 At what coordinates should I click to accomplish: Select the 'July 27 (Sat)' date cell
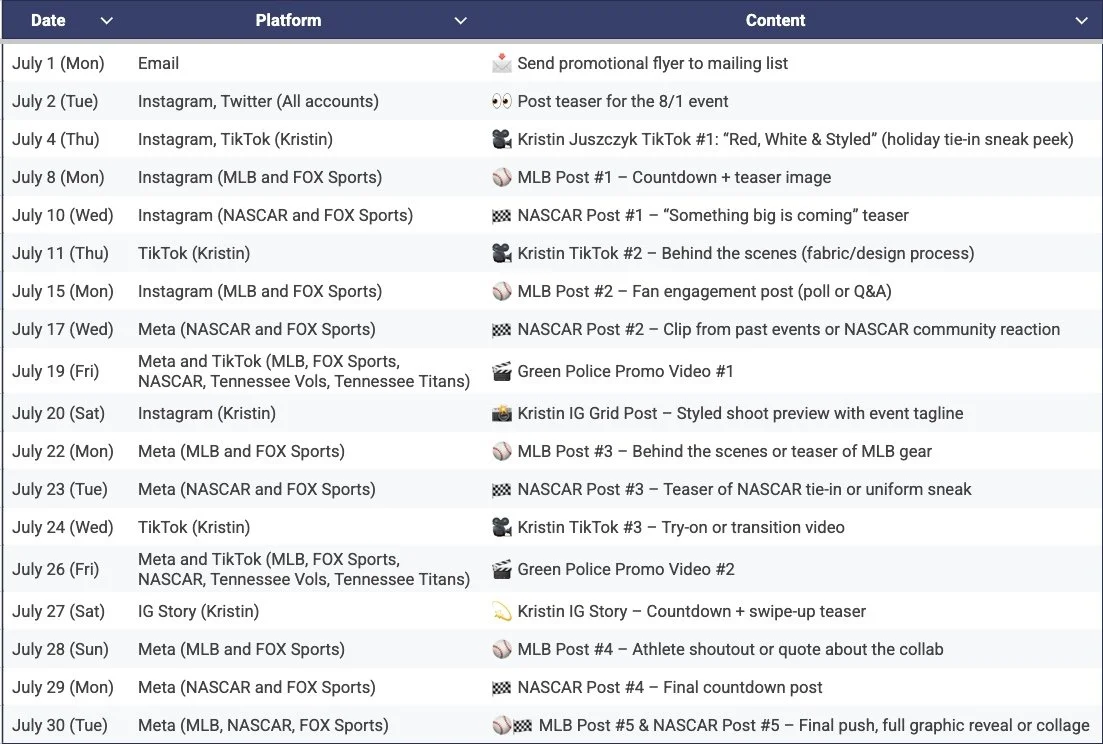pos(58,612)
